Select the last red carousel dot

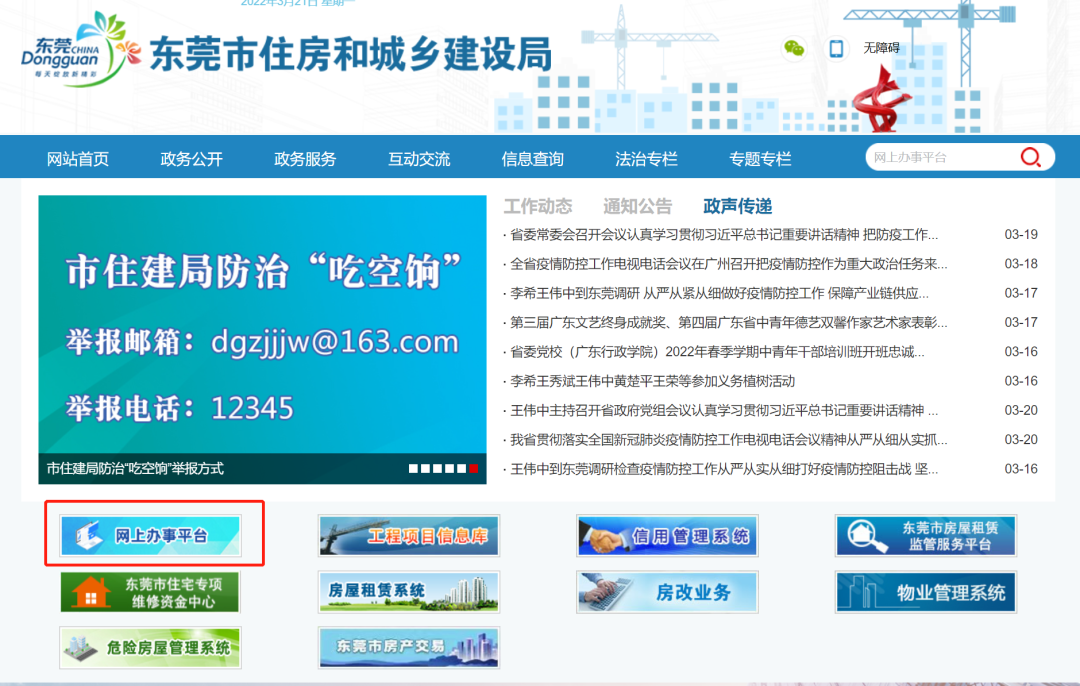tap(475, 466)
